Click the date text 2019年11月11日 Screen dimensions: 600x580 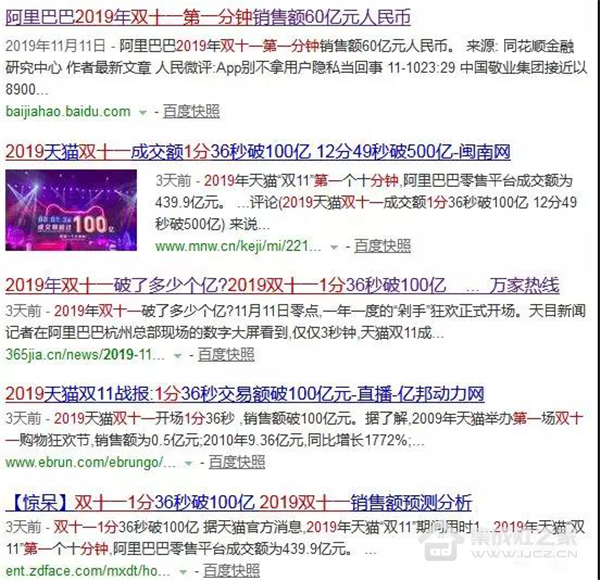click(55, 46)
